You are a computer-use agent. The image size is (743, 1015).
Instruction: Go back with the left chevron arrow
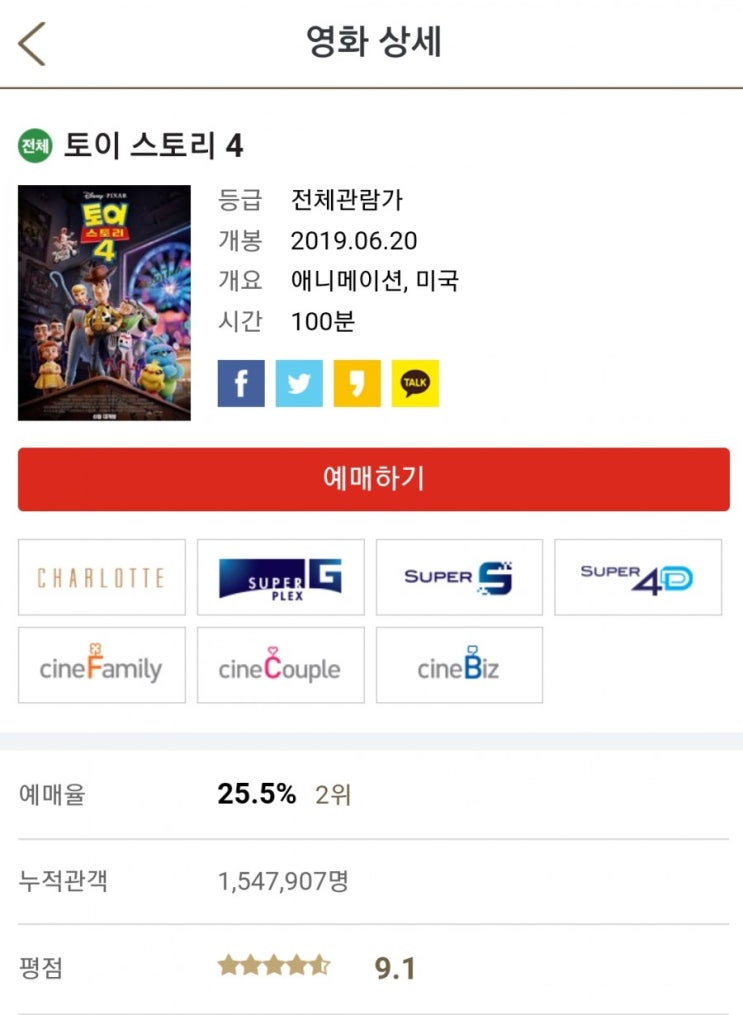click(x=32, y=43)
